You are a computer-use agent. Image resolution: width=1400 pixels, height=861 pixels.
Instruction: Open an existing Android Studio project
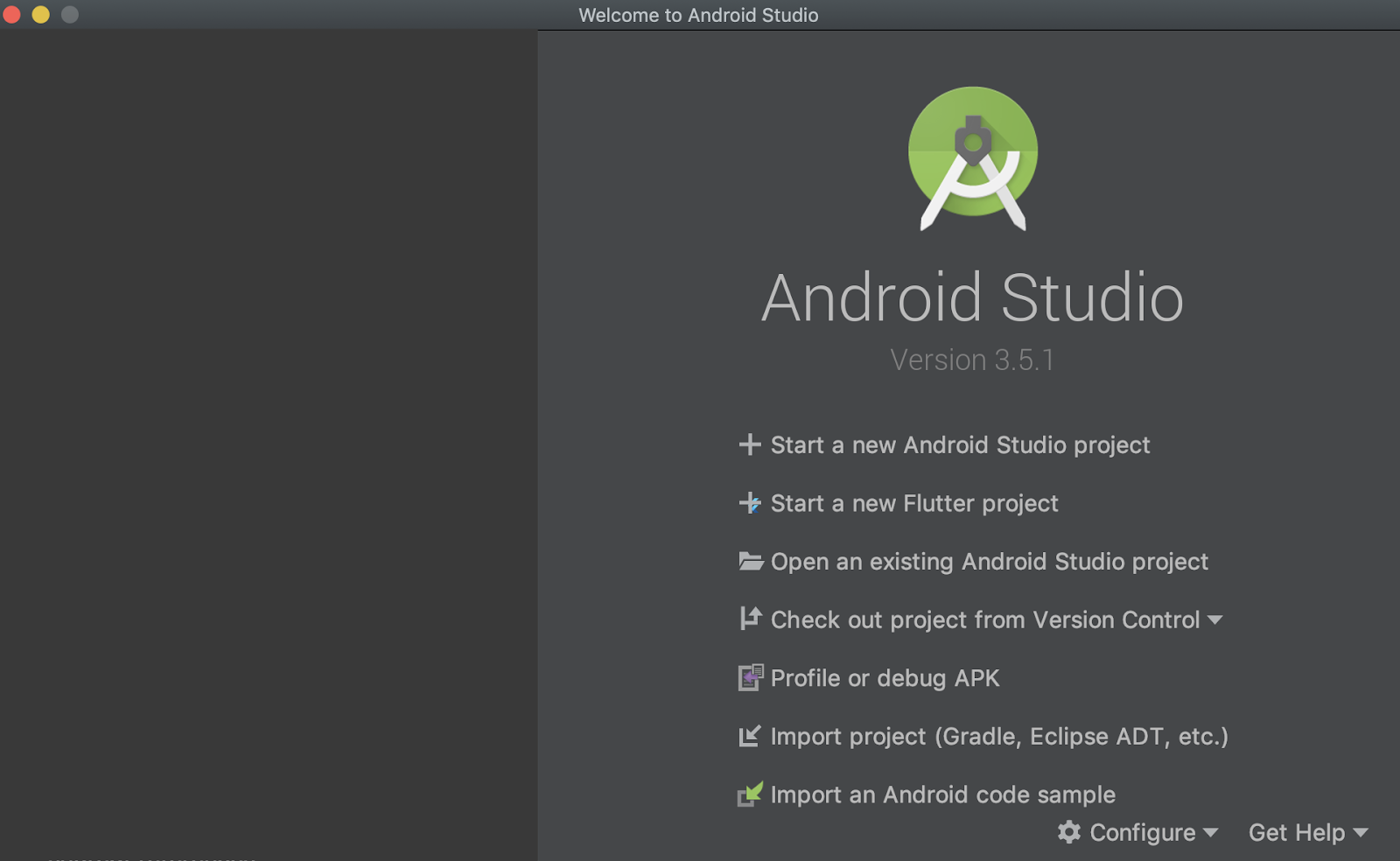pyautogui.click(x=989, y=561)
